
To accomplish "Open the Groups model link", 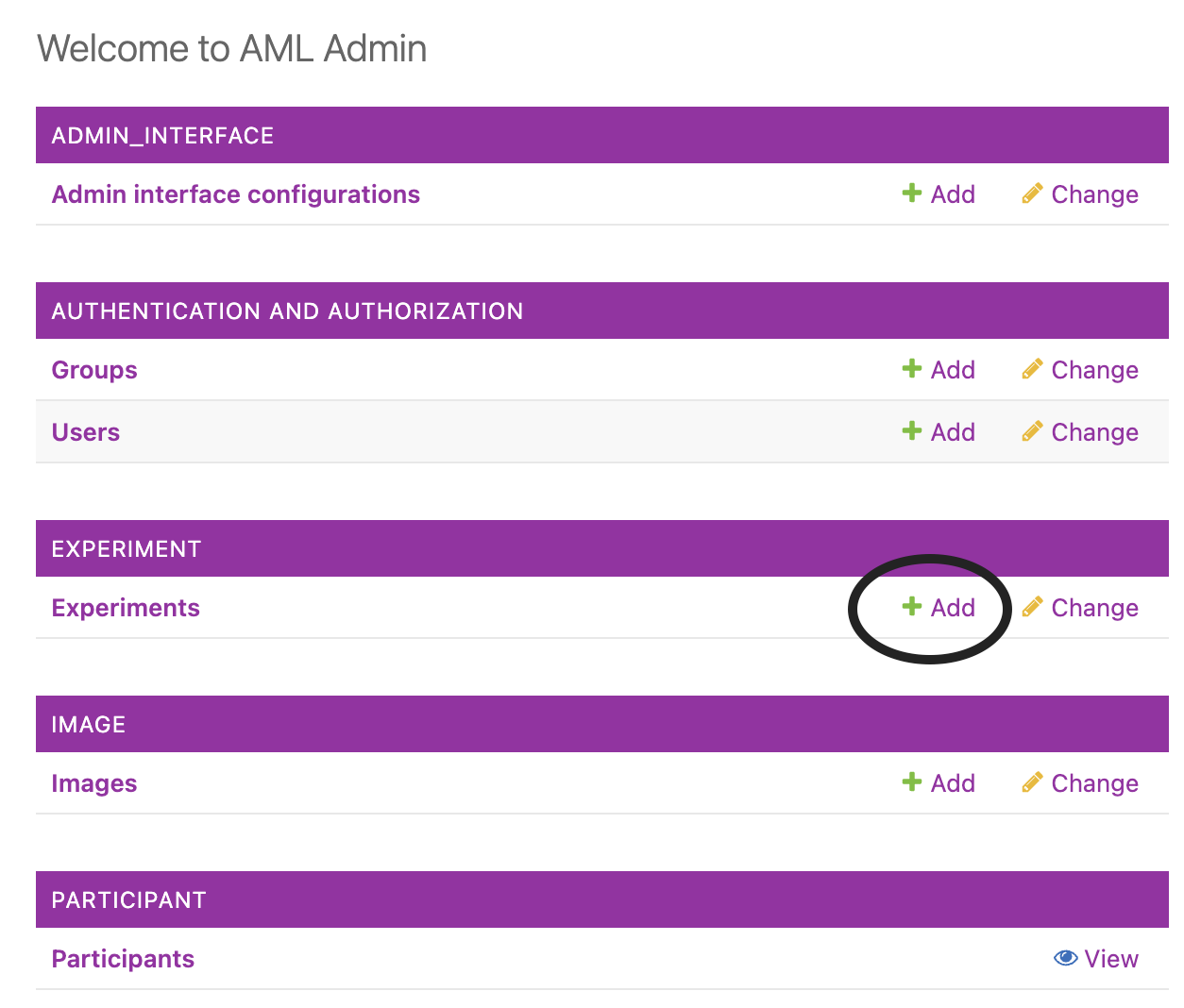I will point(94,370).
